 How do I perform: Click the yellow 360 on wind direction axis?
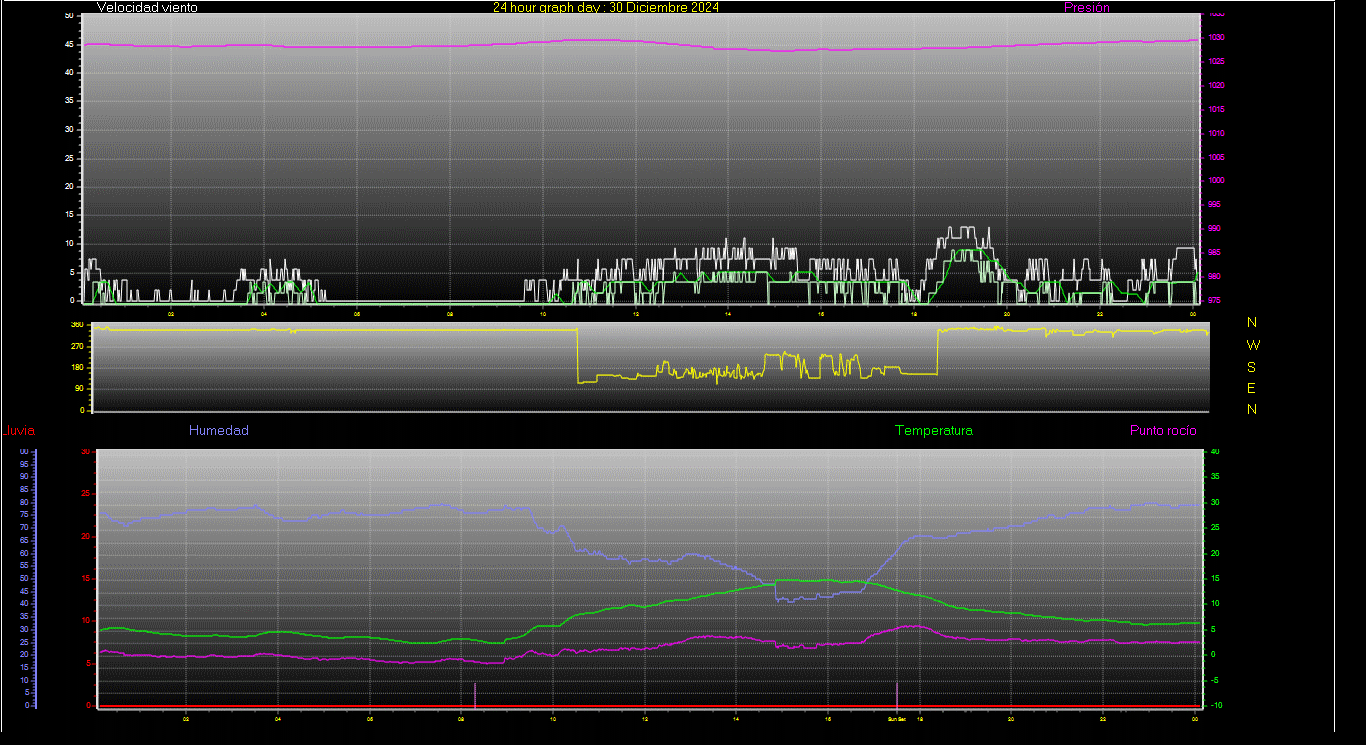pos(77,325)
